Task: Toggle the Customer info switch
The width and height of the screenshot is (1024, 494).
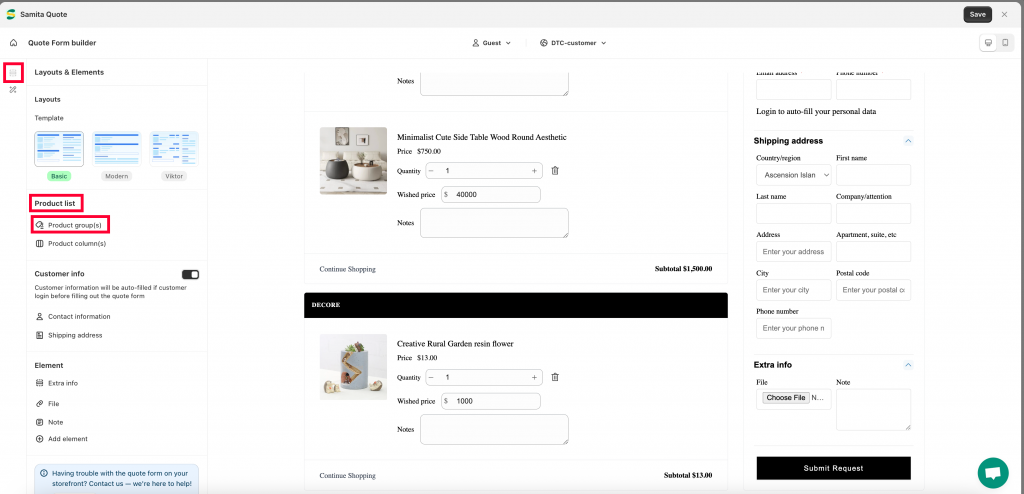Action: [x=190, y=274]
